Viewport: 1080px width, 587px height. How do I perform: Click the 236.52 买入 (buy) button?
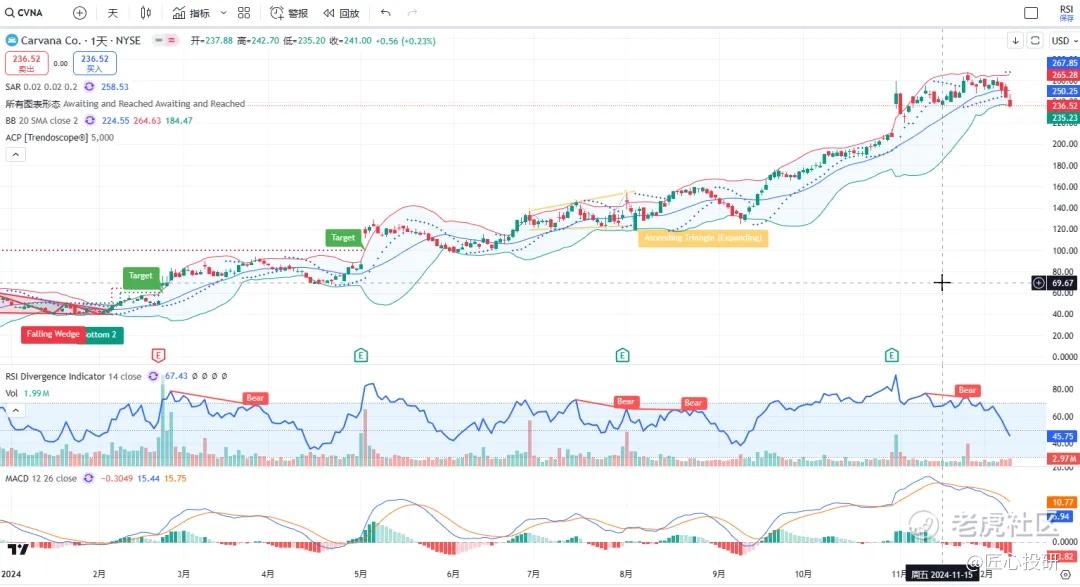tap(94, 63)
